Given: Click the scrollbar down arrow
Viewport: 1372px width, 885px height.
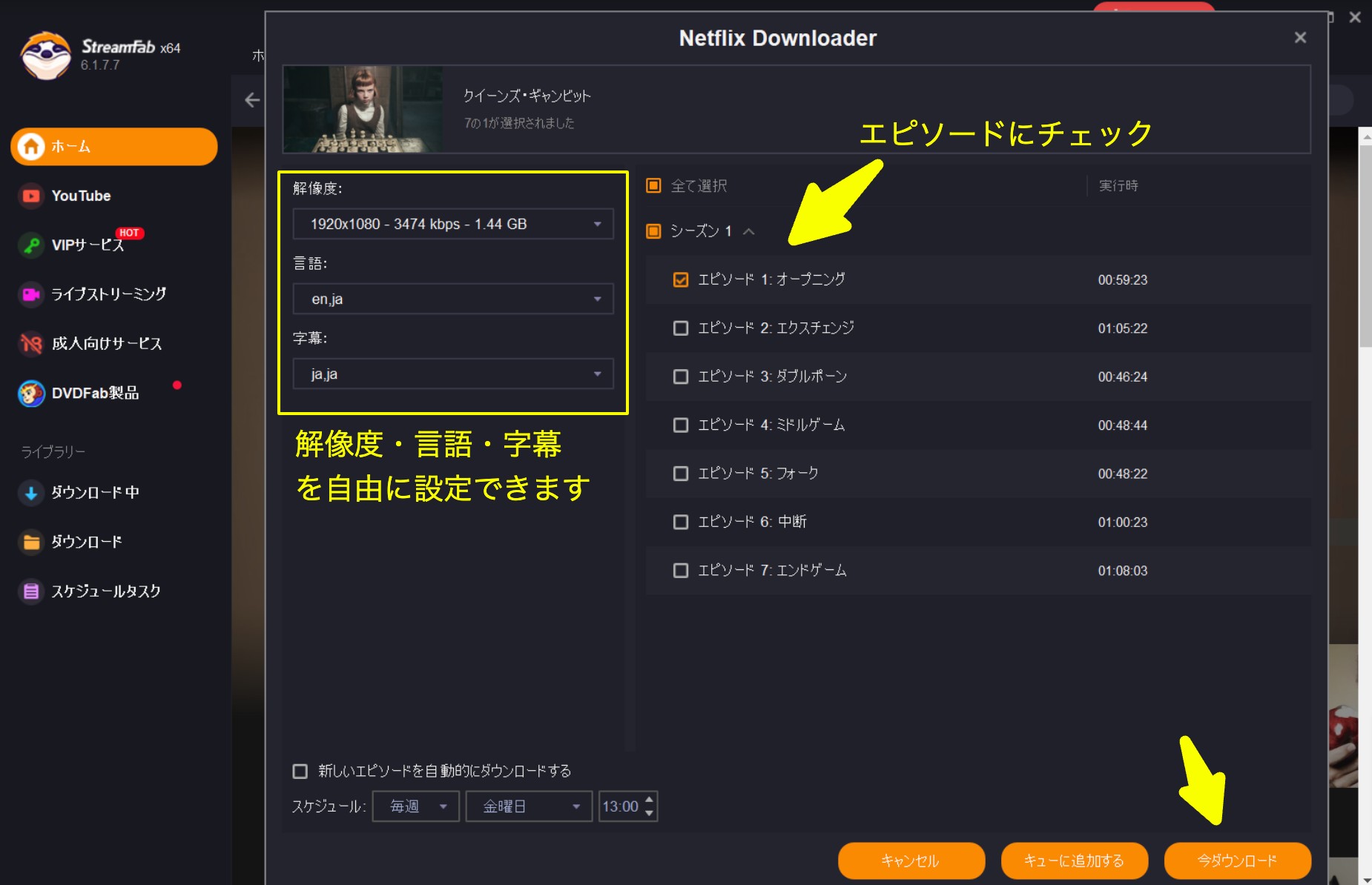Looking at the screenshot, I should [1365, 879].
